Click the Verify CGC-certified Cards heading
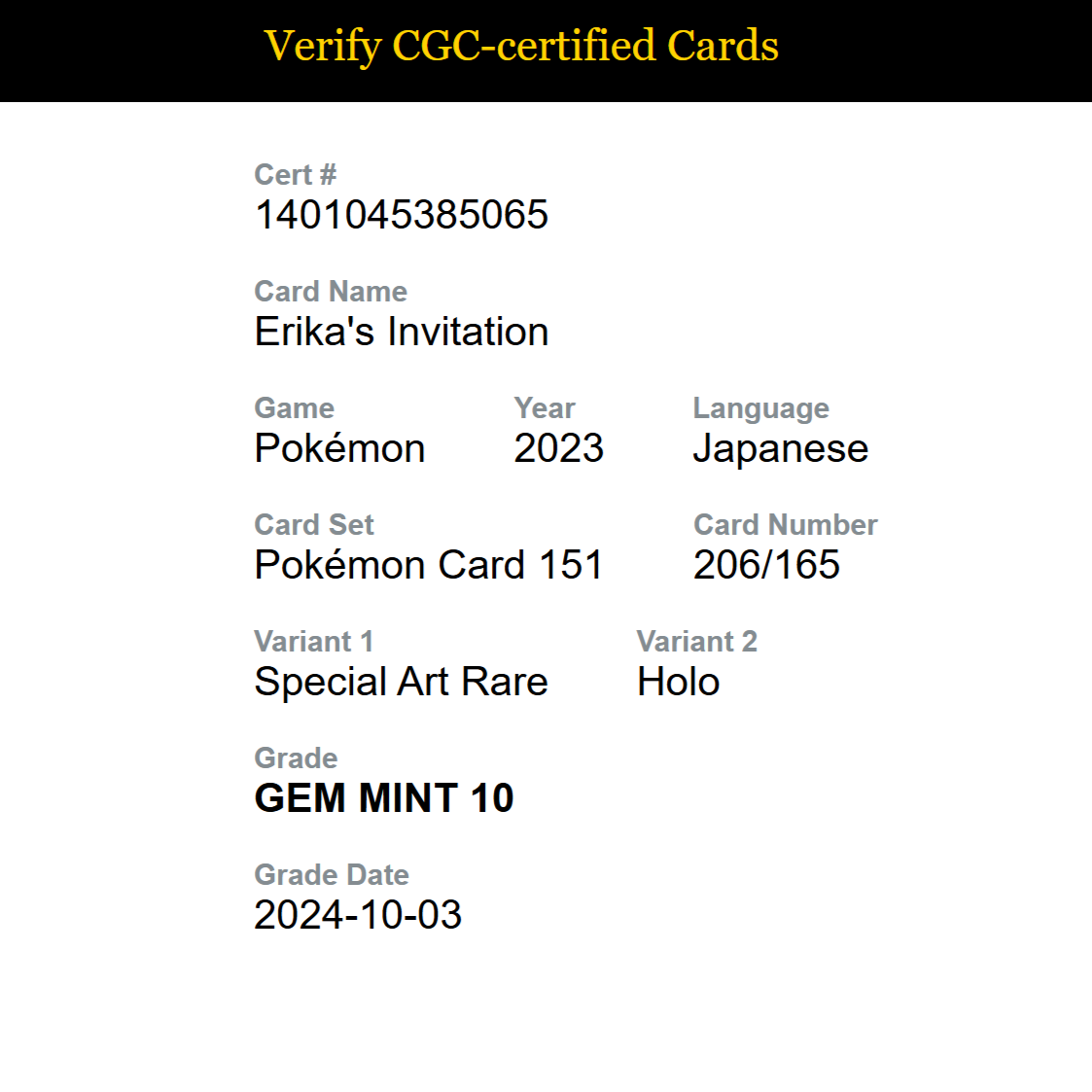Image resolution: width=1092 pixels, height=1092 pixels. (521, 47)
